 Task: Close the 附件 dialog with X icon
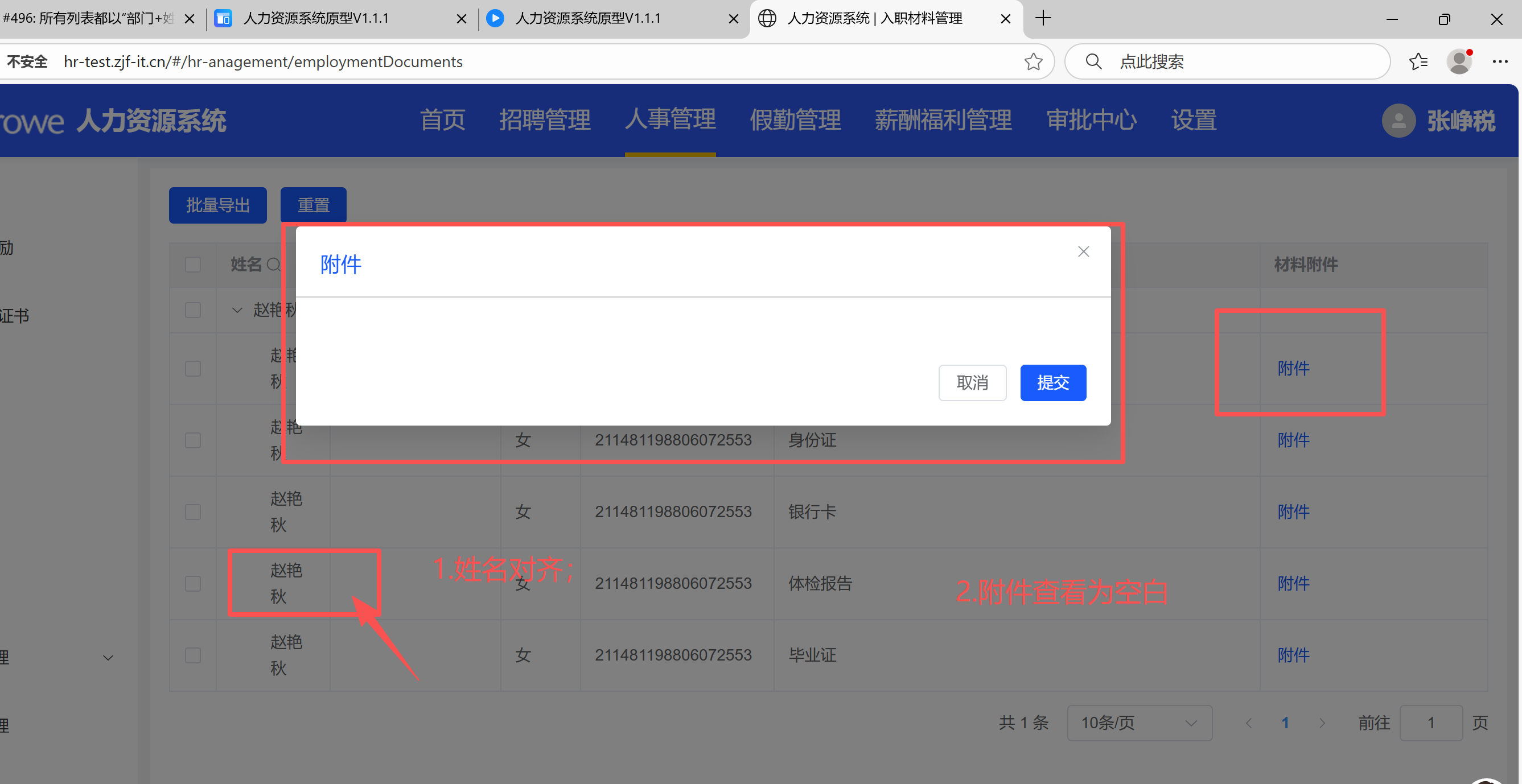click(x=1083, y=251)
